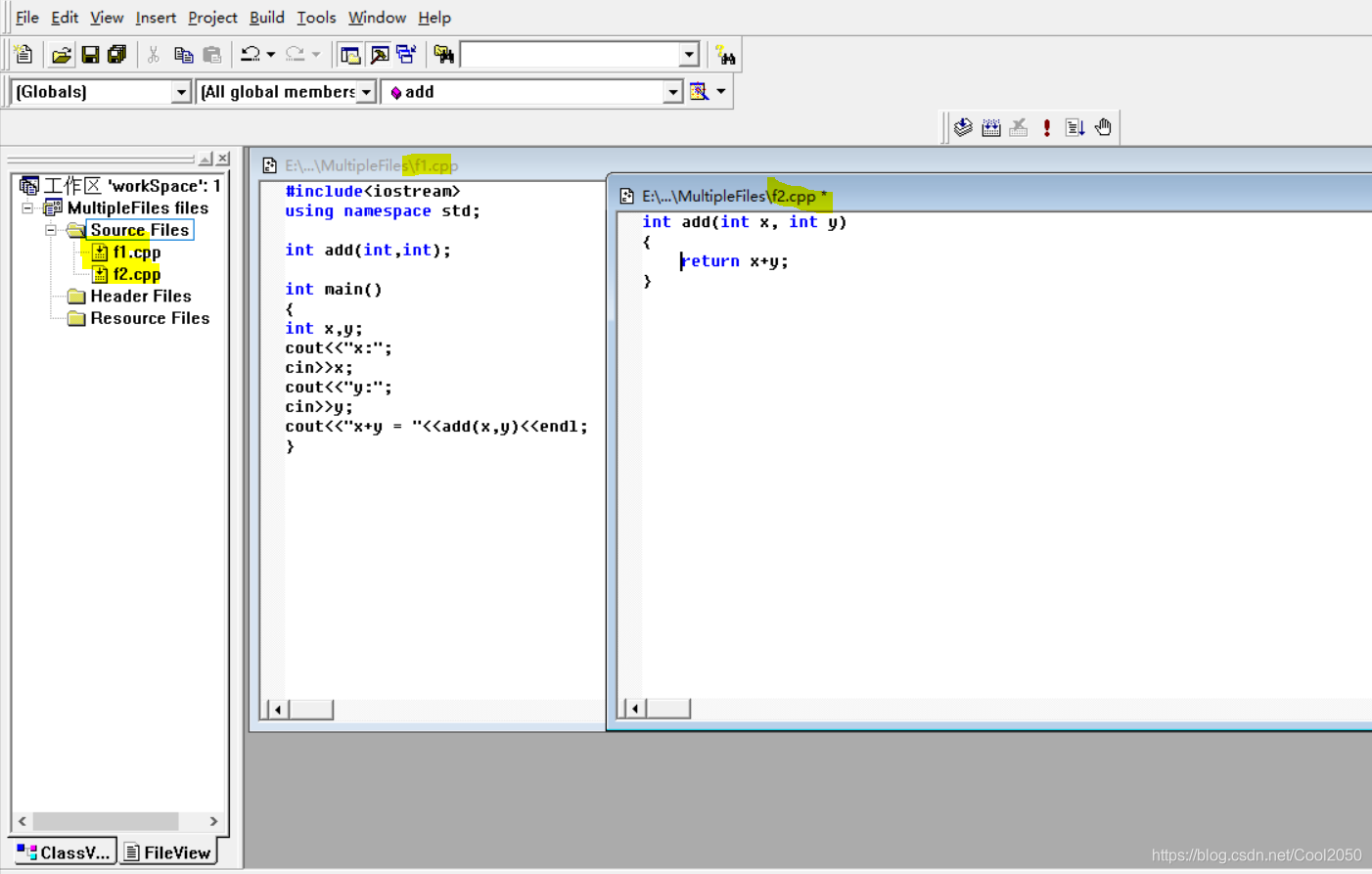
Task: Click the Paste clipboard icon
Action: (211, 55)
